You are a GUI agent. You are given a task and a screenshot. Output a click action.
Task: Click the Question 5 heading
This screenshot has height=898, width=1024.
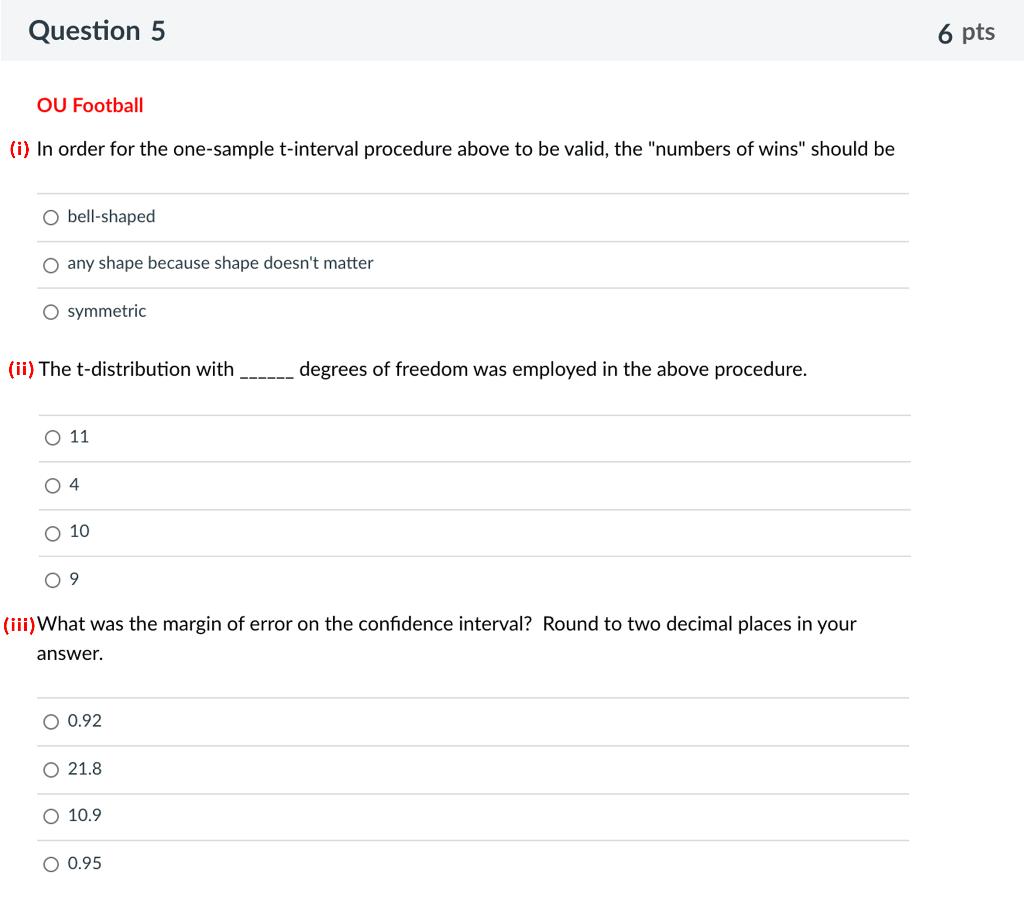pos(97,31)
